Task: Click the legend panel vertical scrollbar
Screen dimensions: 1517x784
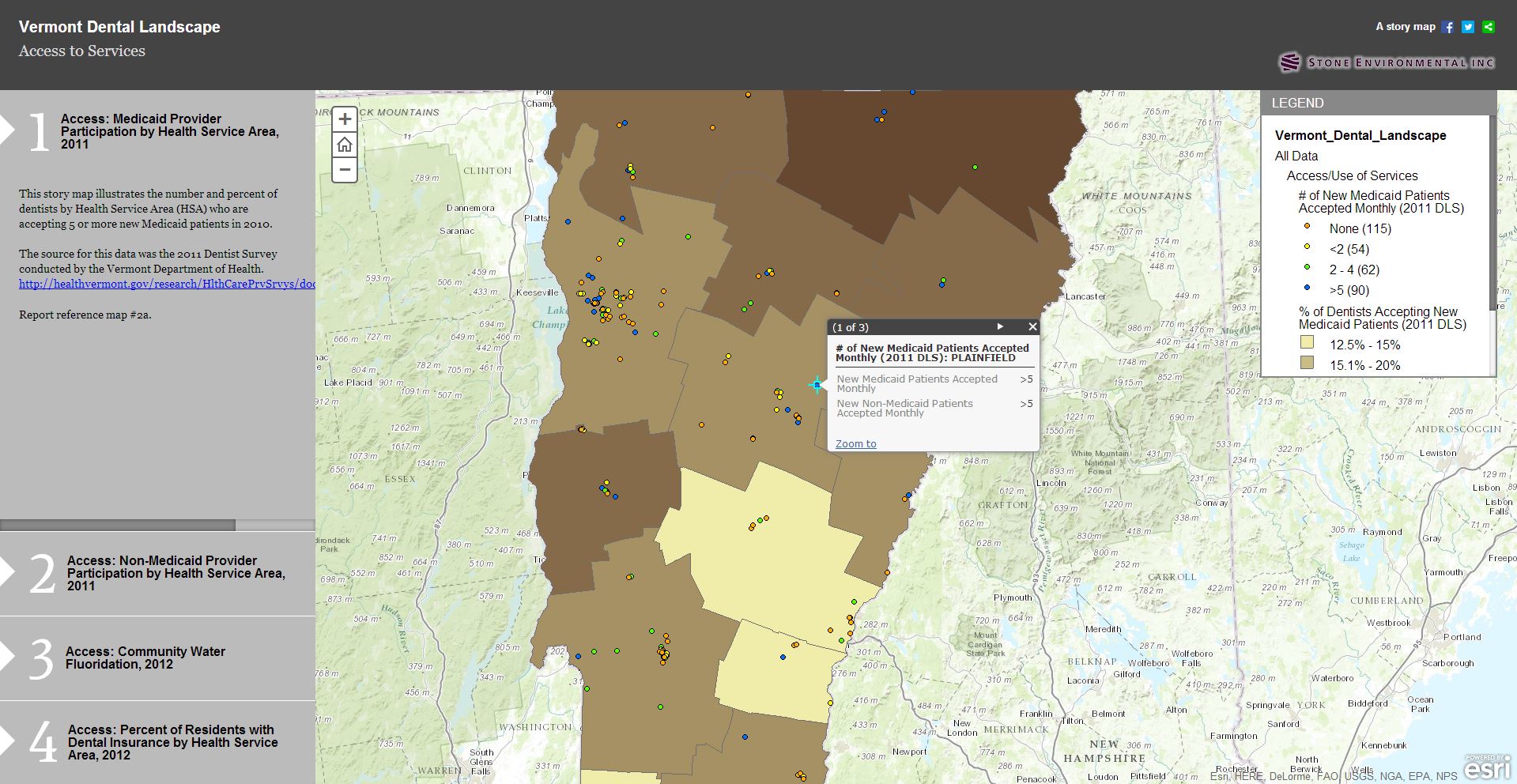Action: [x=1492, y=213]
